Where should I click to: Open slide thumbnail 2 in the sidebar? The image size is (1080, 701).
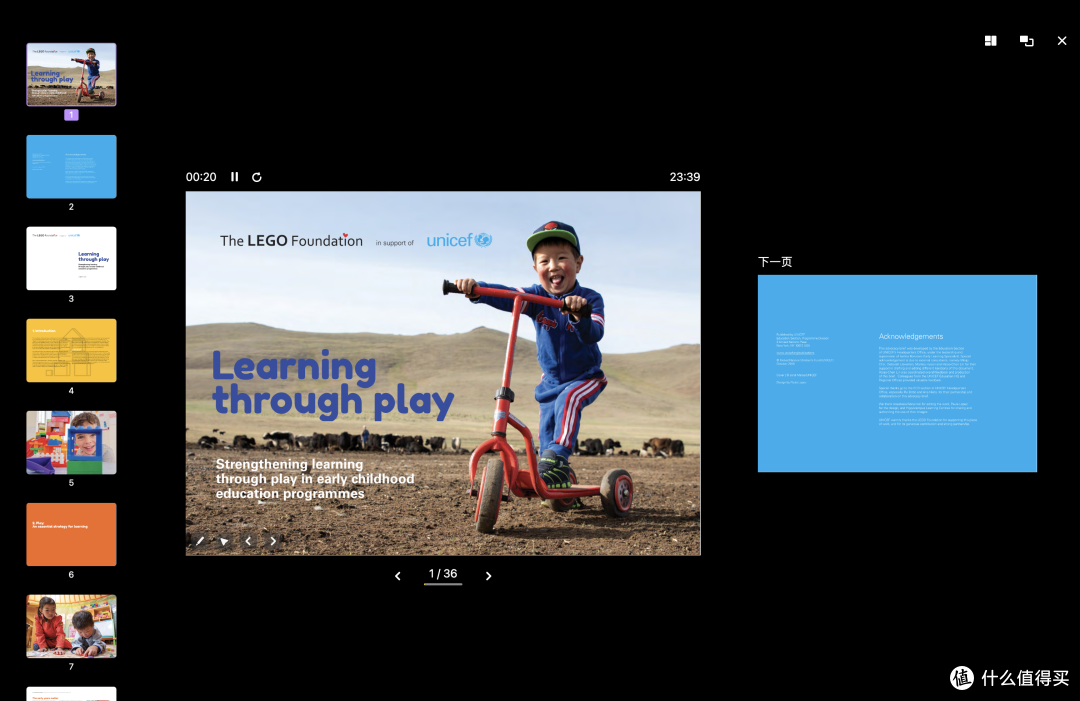tap(72, 167)
